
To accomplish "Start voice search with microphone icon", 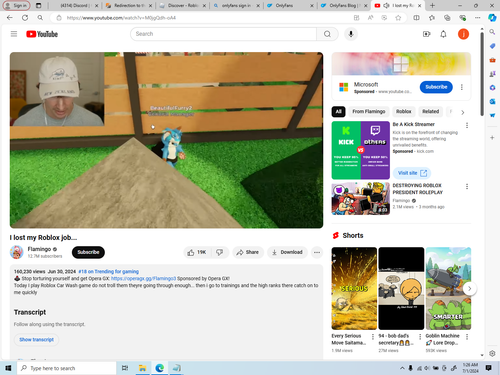I will pos(351,34).
